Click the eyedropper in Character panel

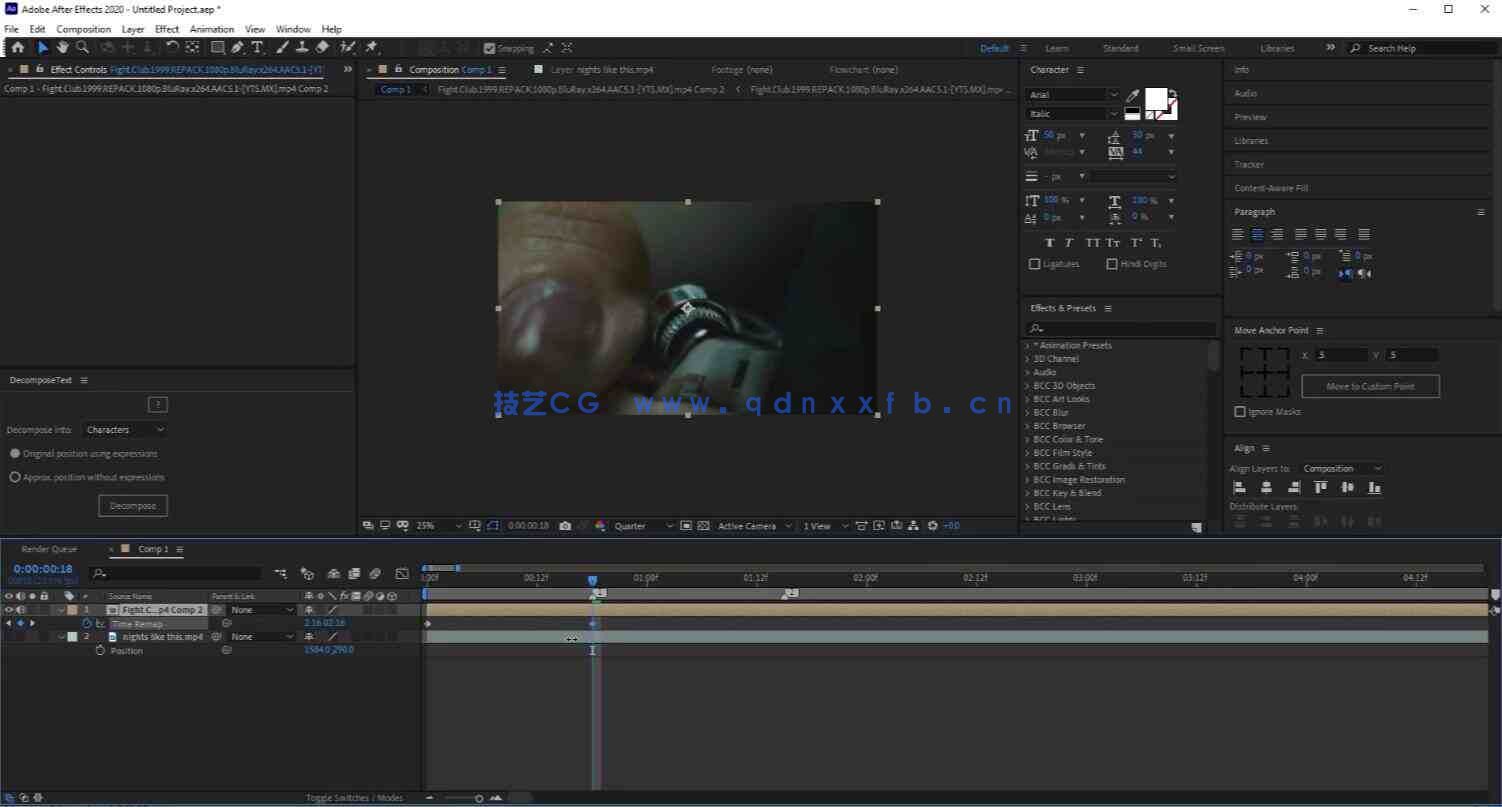point(1133,96)
